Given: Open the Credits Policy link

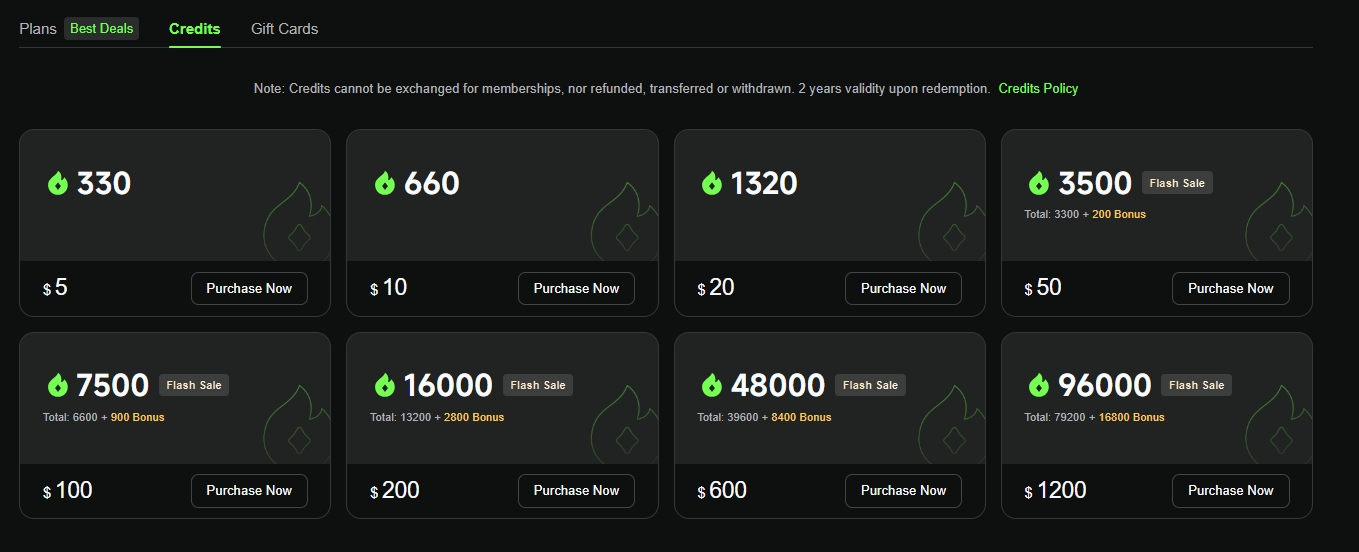Looking at the screenshot, I should [1038, 88].
